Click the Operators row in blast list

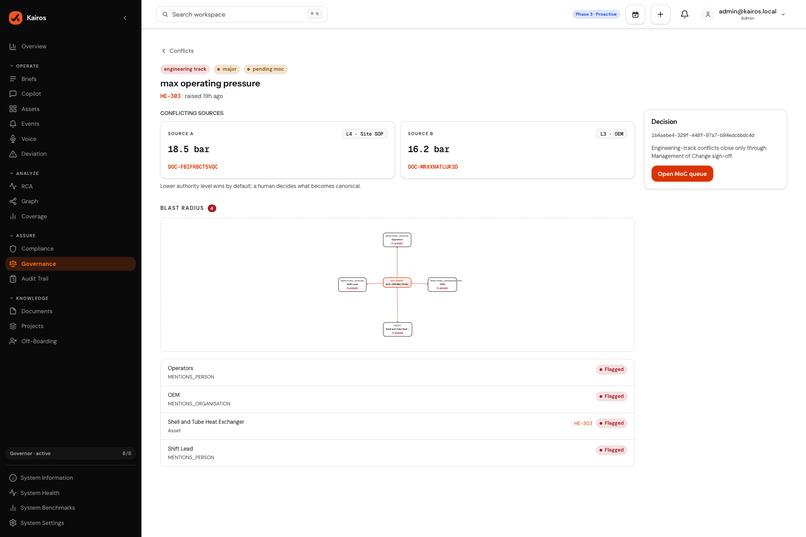[x=397, y=373]
